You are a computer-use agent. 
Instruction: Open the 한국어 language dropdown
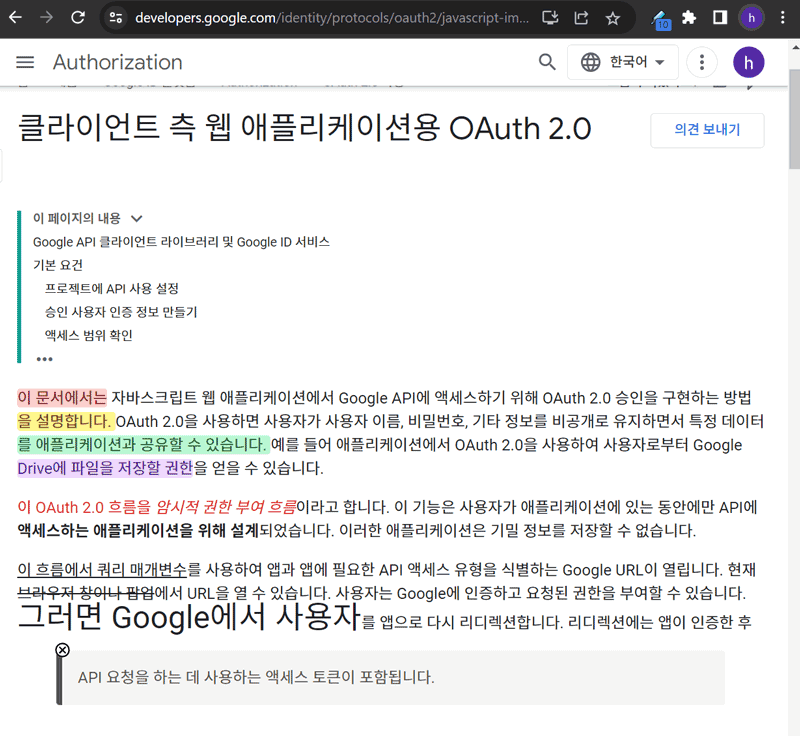622,62
